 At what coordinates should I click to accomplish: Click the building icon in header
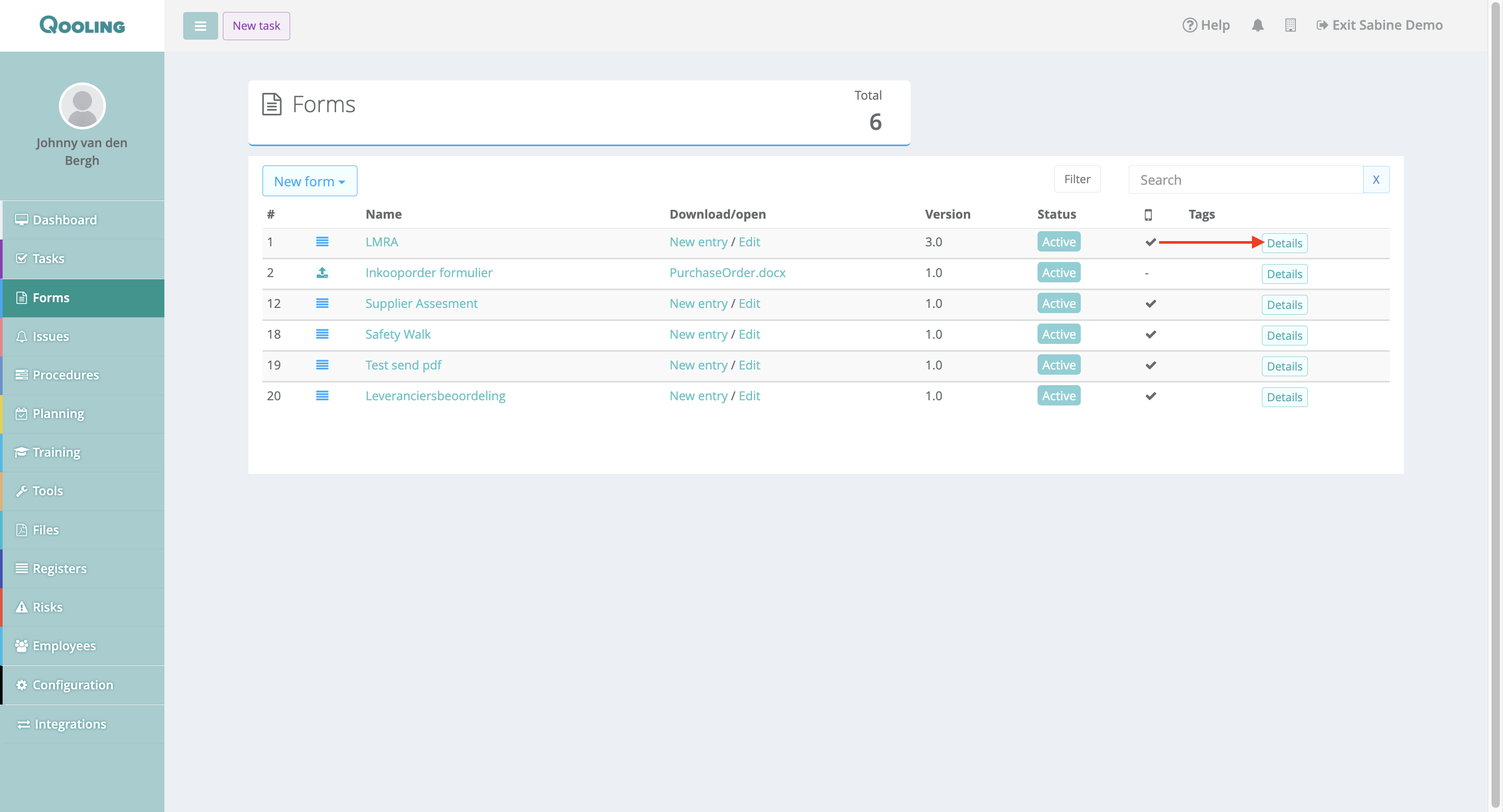click(1290, 25)
